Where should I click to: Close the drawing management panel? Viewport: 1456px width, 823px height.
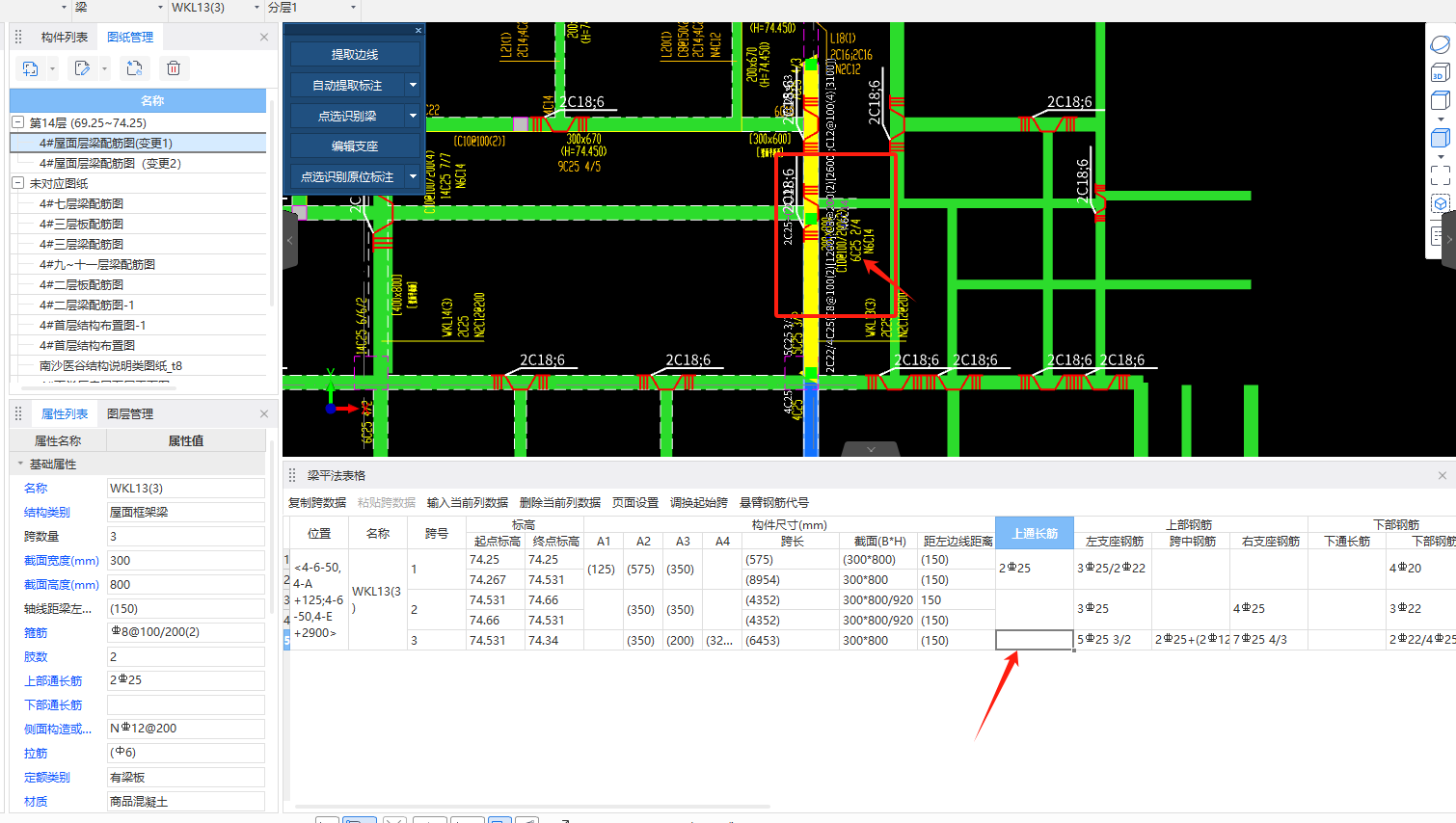click(x=264, y=37)
